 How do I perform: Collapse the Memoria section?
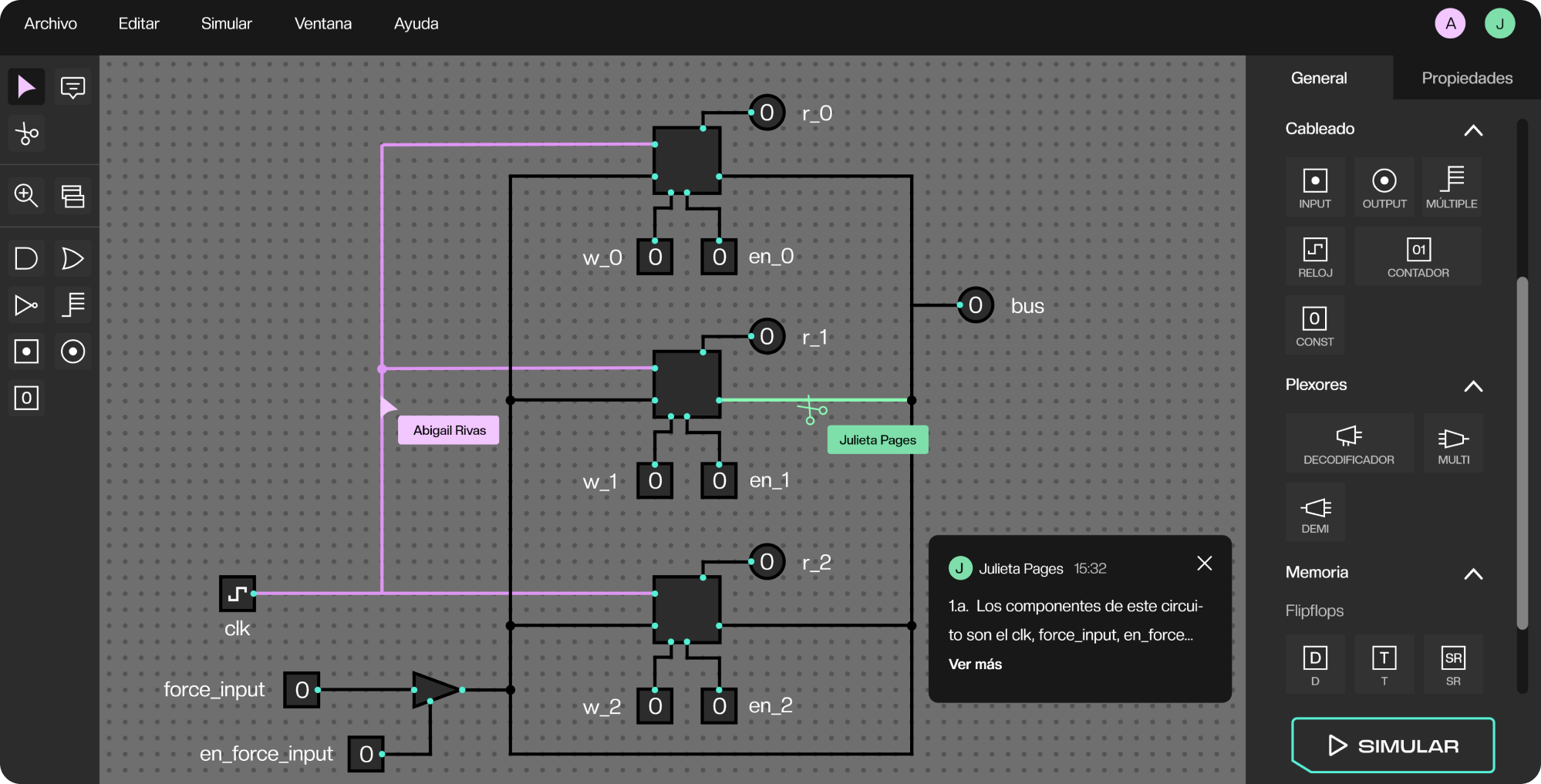[1473, 574]
